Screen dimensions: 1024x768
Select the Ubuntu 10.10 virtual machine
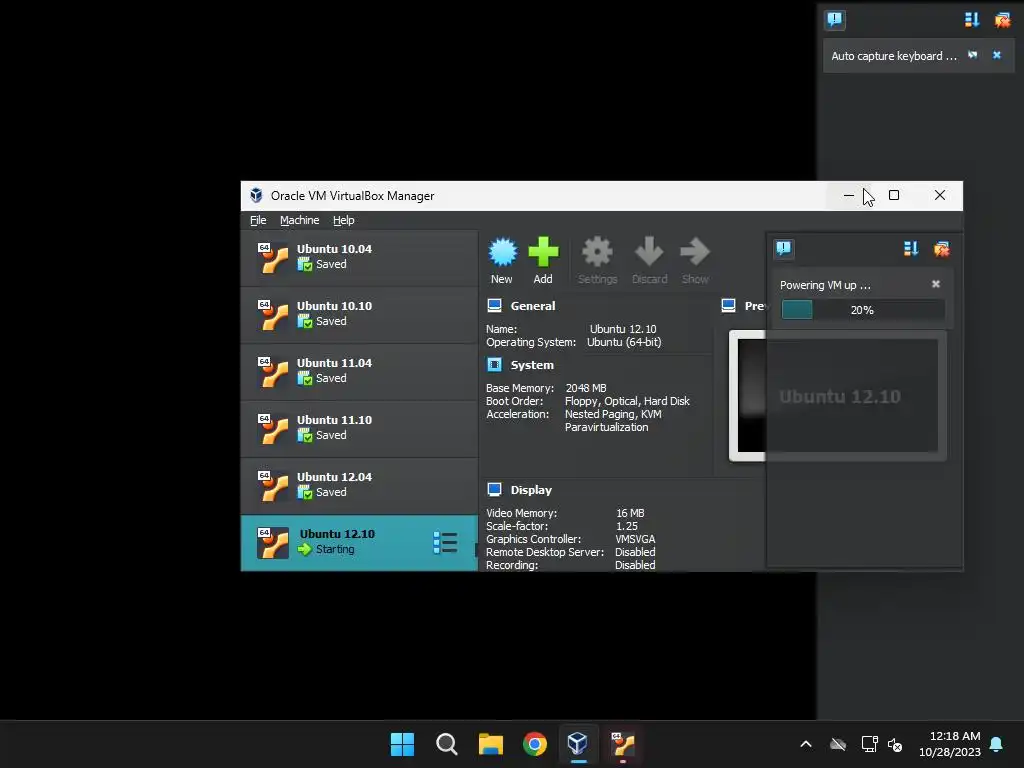[x=359, y=315]
